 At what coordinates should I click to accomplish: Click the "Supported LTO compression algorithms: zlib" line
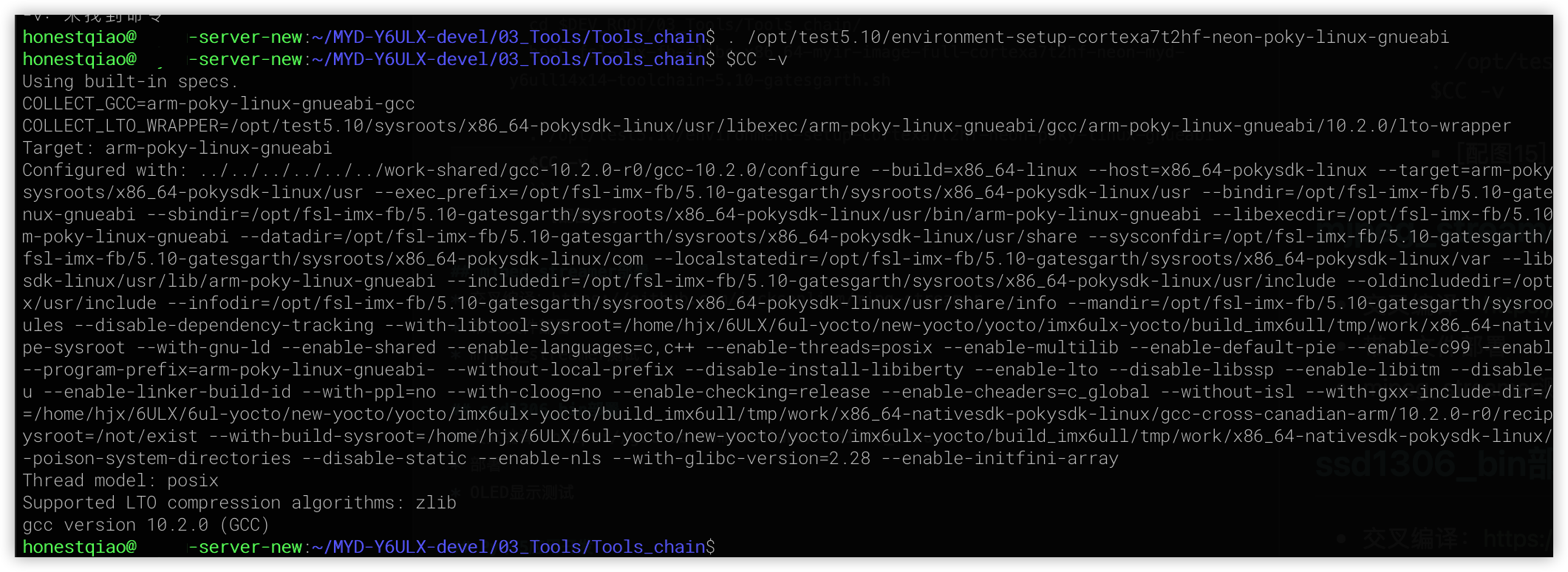tap(239, 503)
